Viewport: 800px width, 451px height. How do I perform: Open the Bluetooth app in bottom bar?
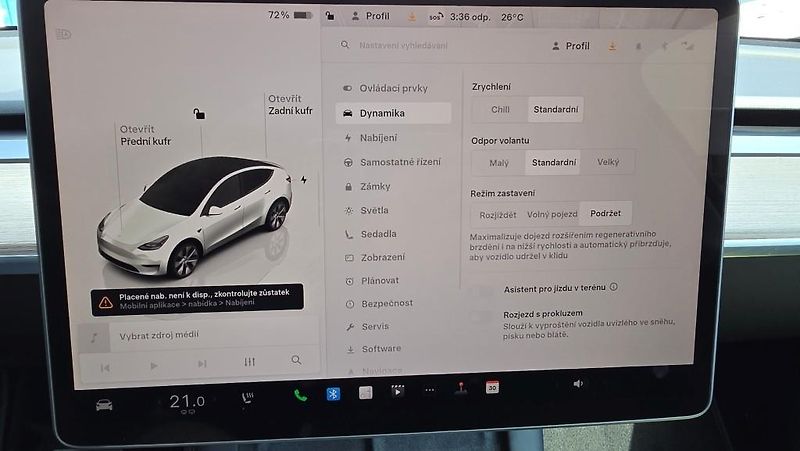pos(333,394)
